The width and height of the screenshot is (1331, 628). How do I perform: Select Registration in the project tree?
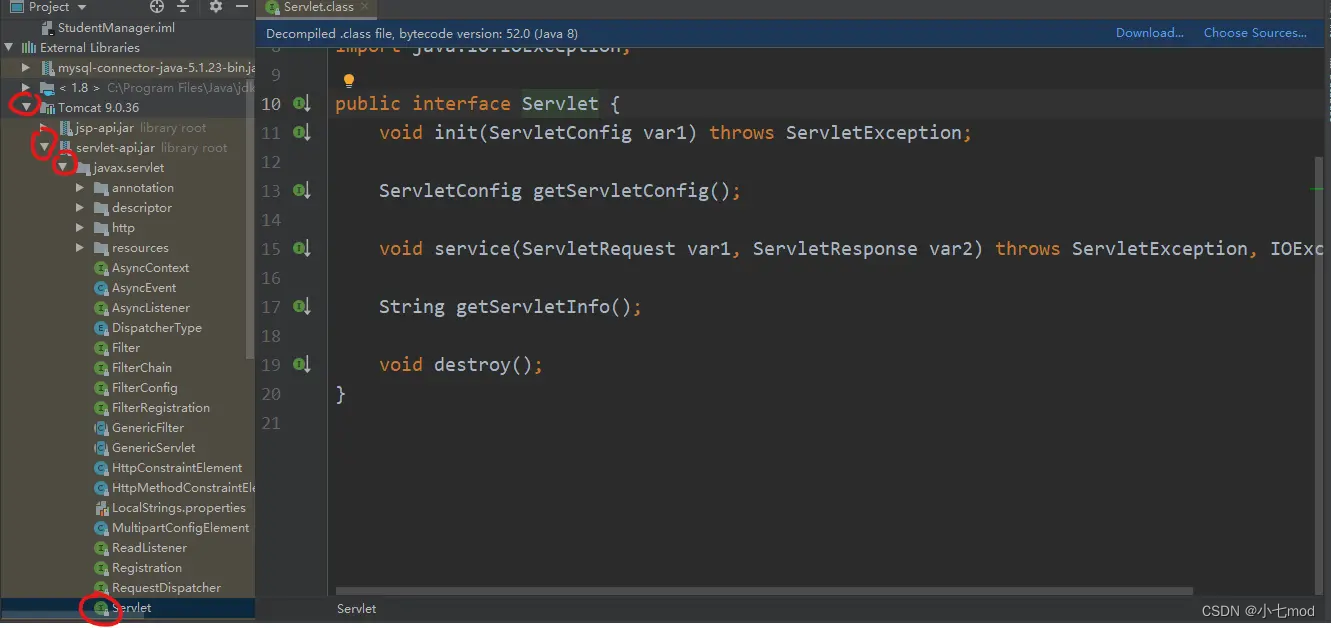128,568
